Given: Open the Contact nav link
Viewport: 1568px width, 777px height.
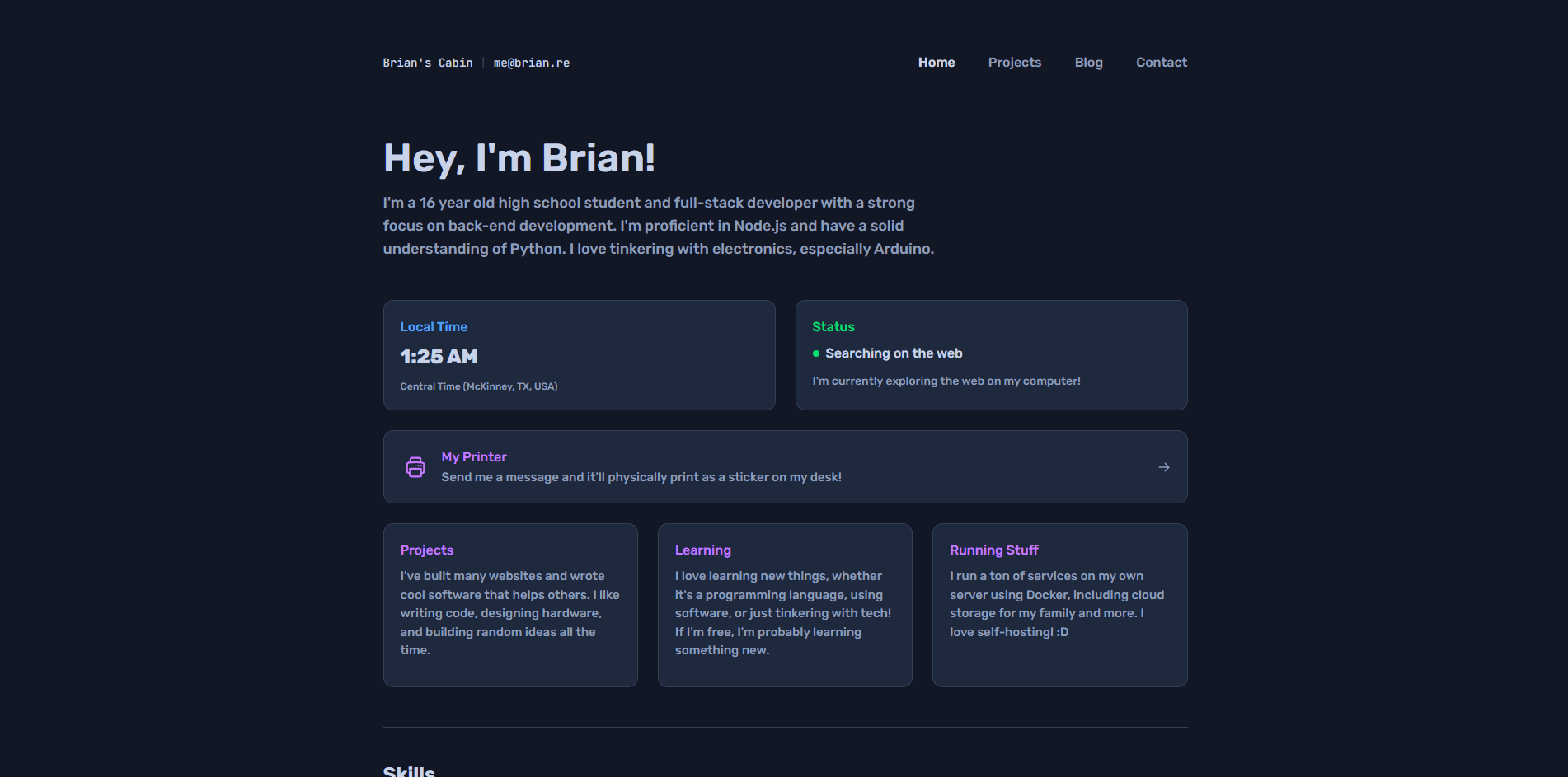Looking at the screenshot, I should 1162,63.
